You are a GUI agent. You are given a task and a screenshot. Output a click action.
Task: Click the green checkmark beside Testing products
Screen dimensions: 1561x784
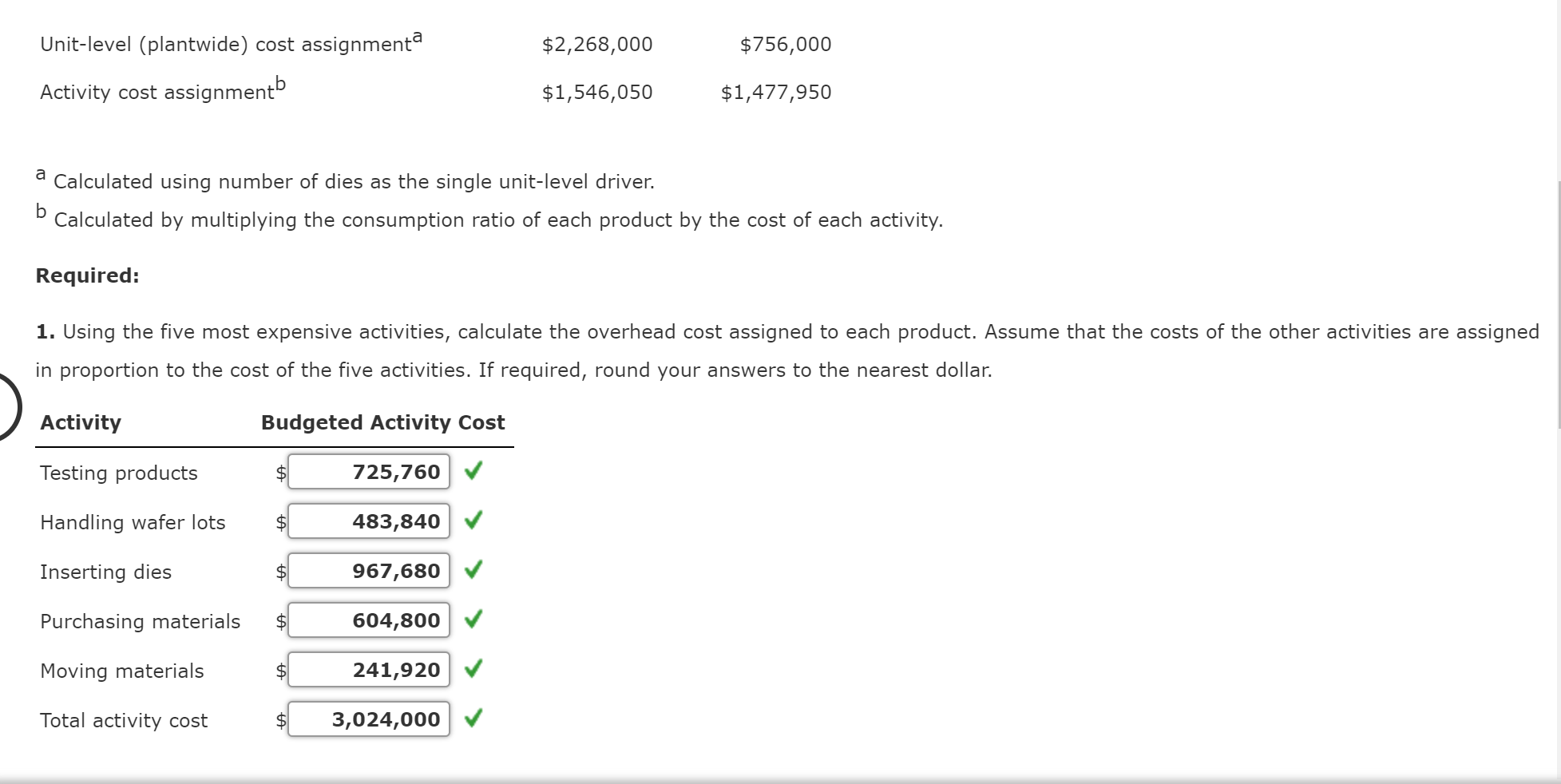pyautogui.click(x=473, y=472)
